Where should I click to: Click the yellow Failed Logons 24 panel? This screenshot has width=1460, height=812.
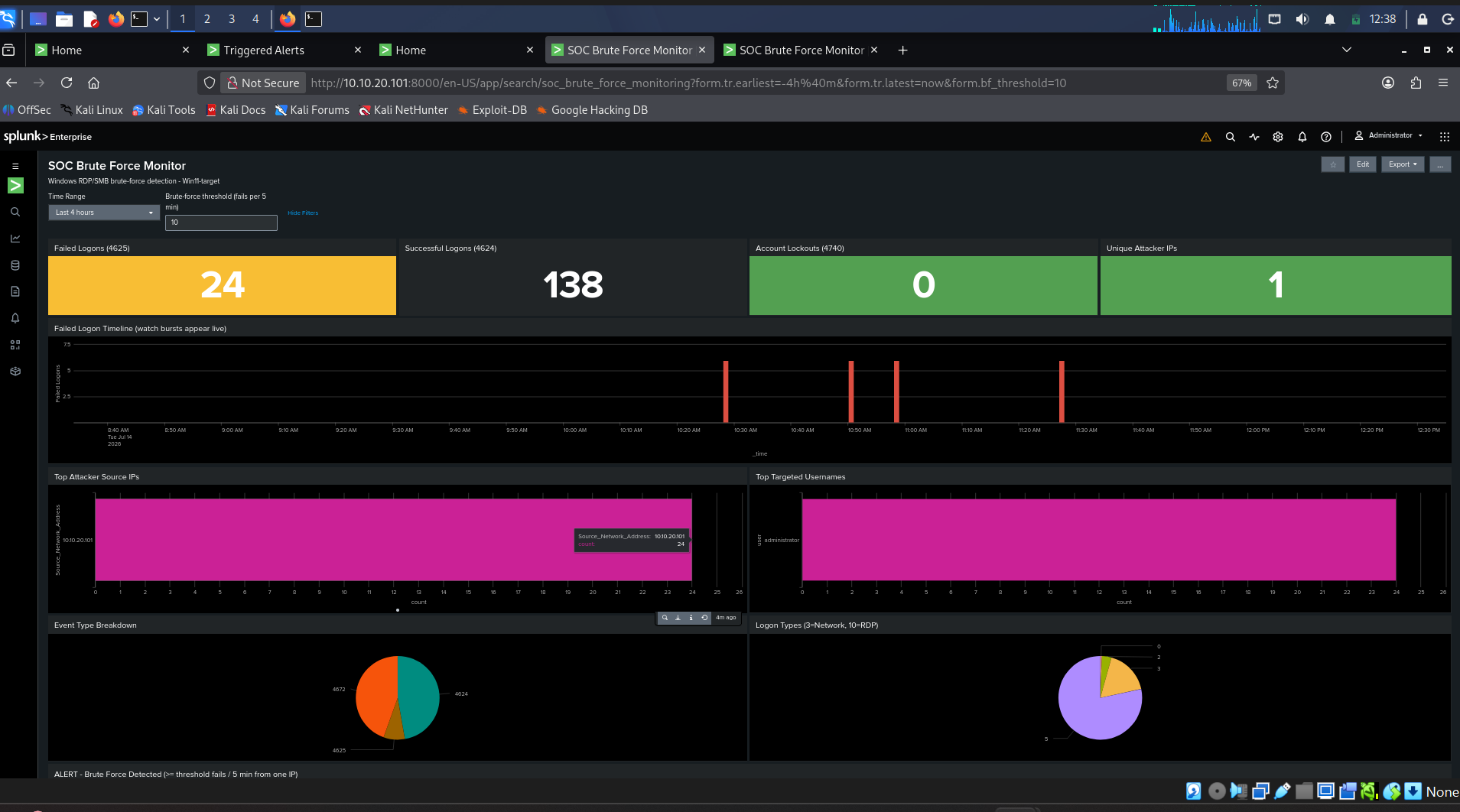click(222, 285)
